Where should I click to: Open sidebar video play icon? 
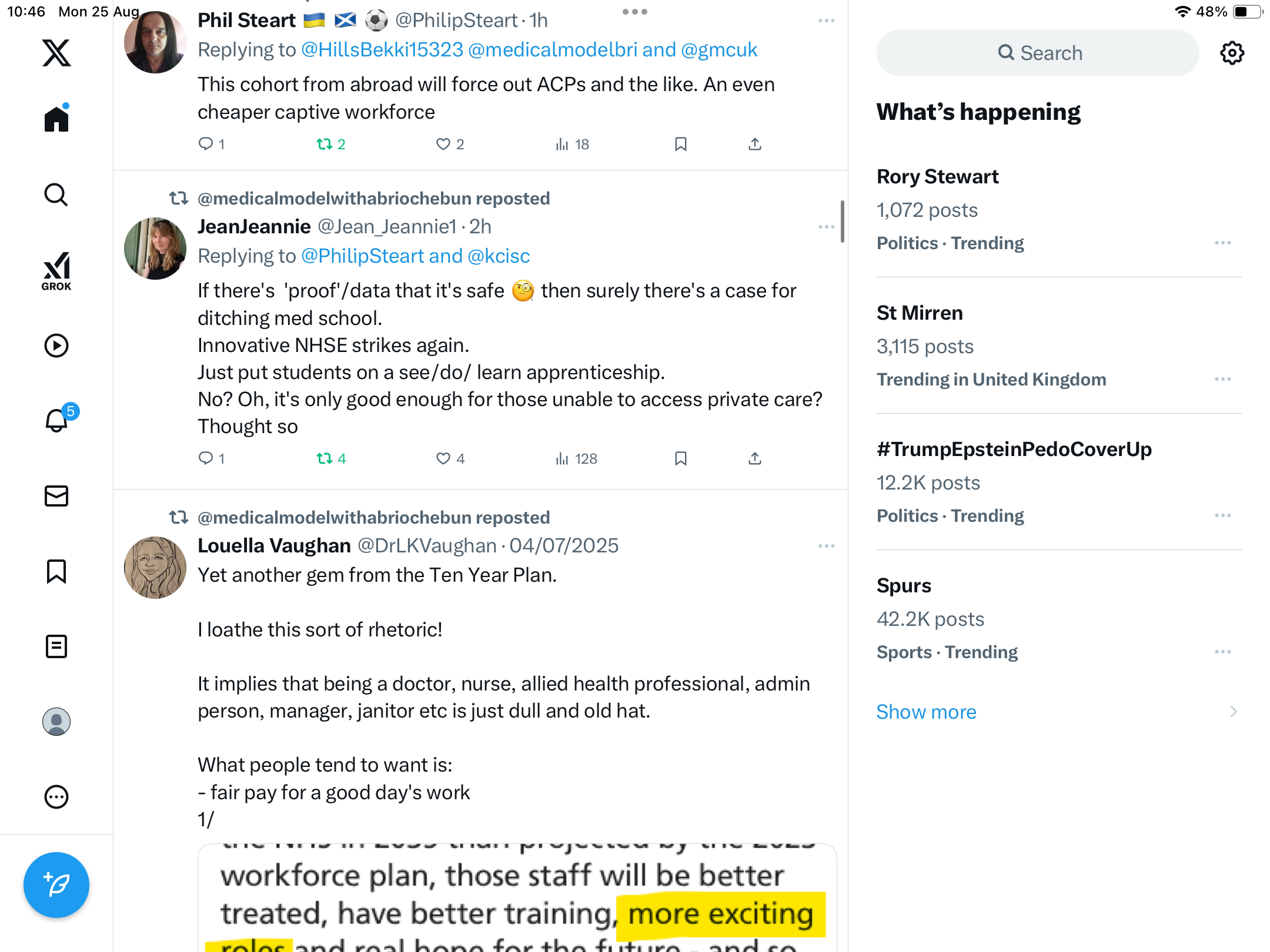click(x=56, y=346)
